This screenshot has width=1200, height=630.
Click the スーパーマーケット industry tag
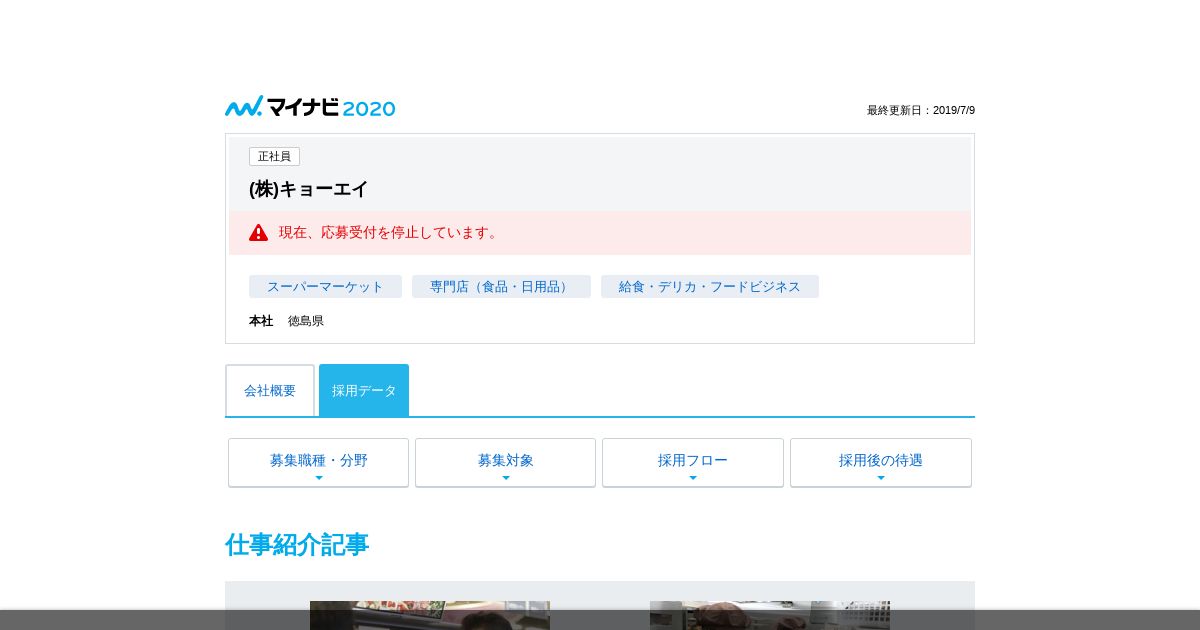click(x=325, y=287)
